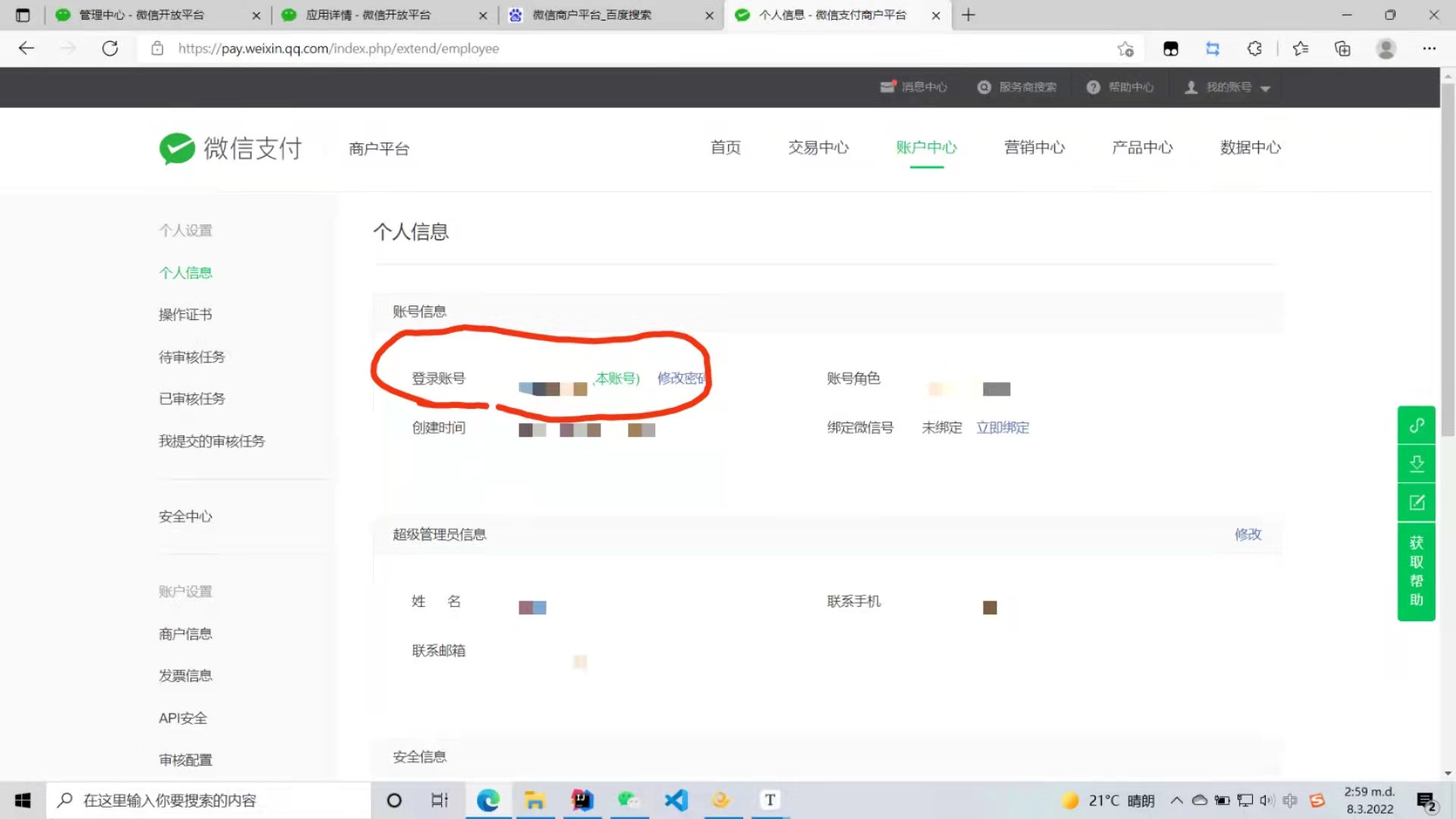Screen dimensions: 1456x819
Task: Open 审核配置 in sidebar
Action: pyautogui.click(x=186, y=760)
